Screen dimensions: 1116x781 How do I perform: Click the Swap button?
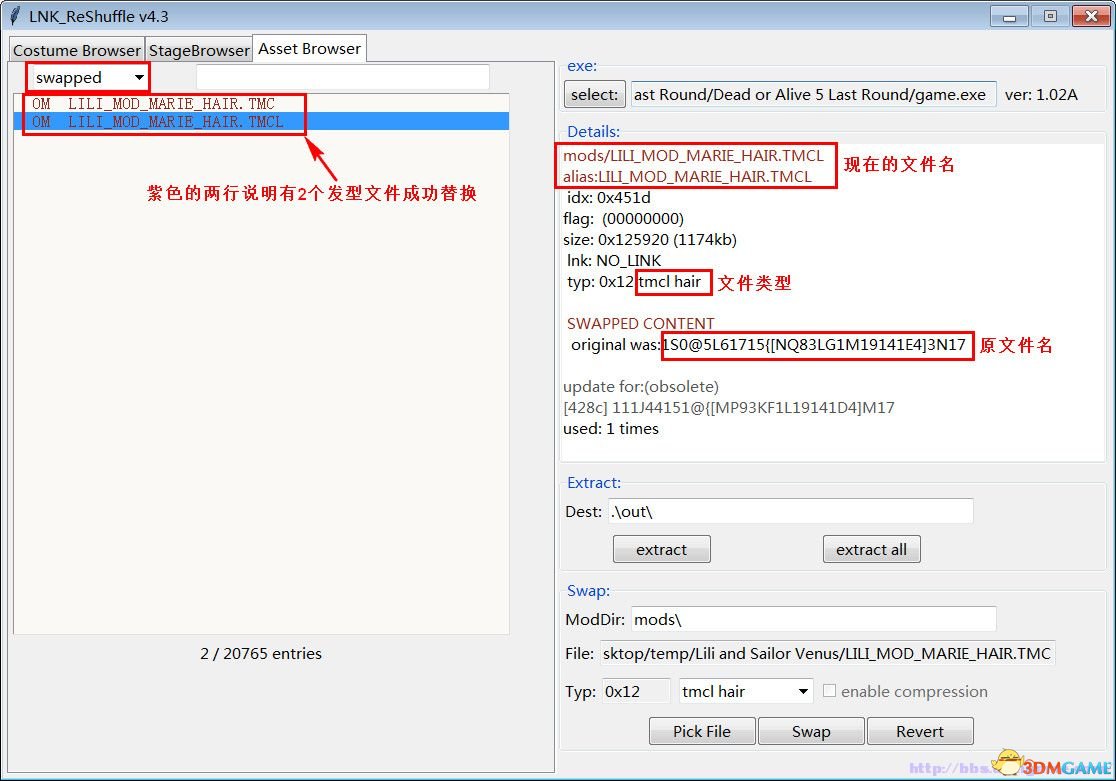(811, 731)
